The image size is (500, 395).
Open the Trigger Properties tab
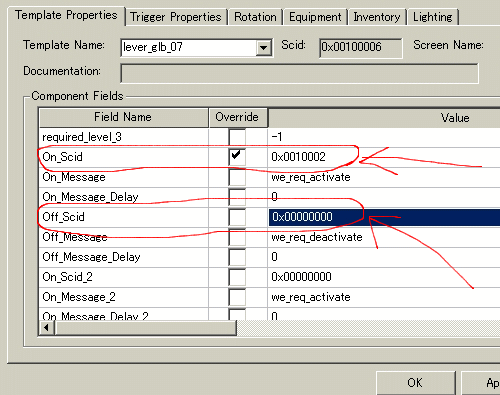coord(176,17)
